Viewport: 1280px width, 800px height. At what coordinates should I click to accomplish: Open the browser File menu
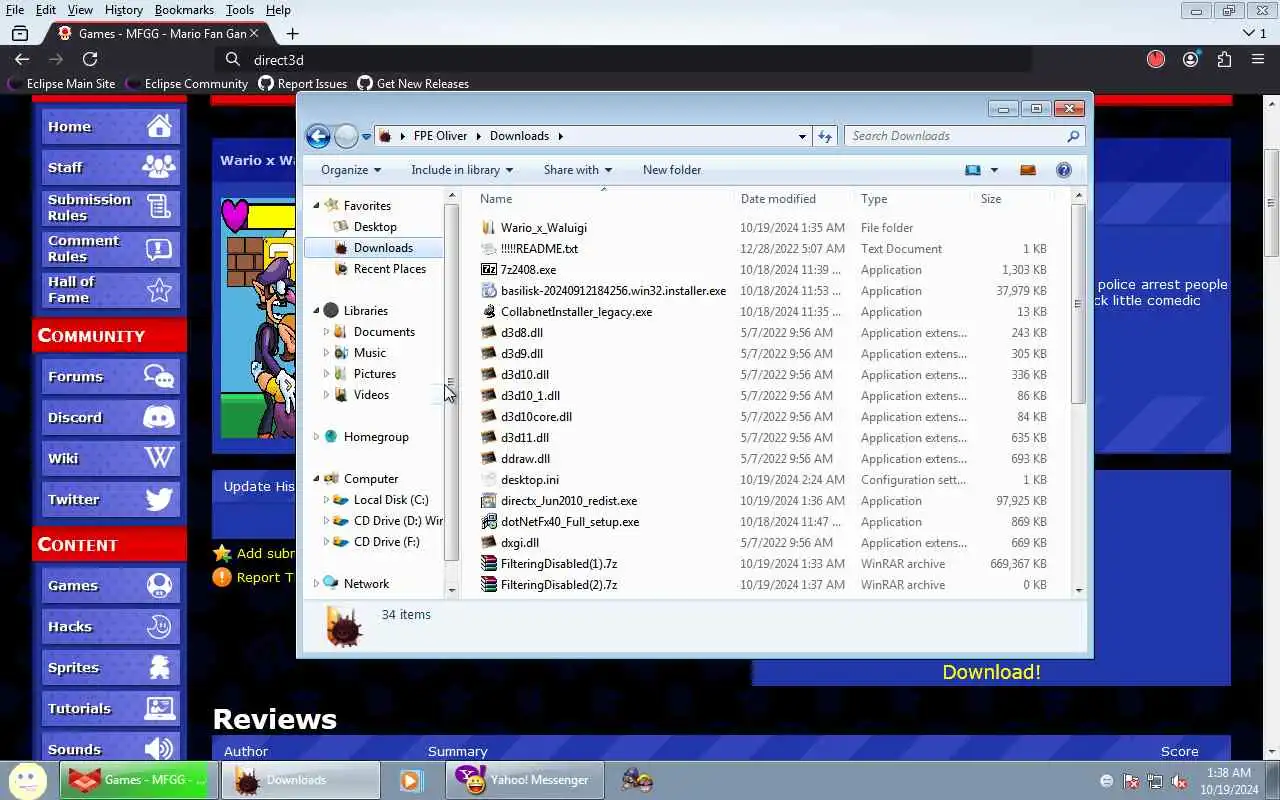15,10
